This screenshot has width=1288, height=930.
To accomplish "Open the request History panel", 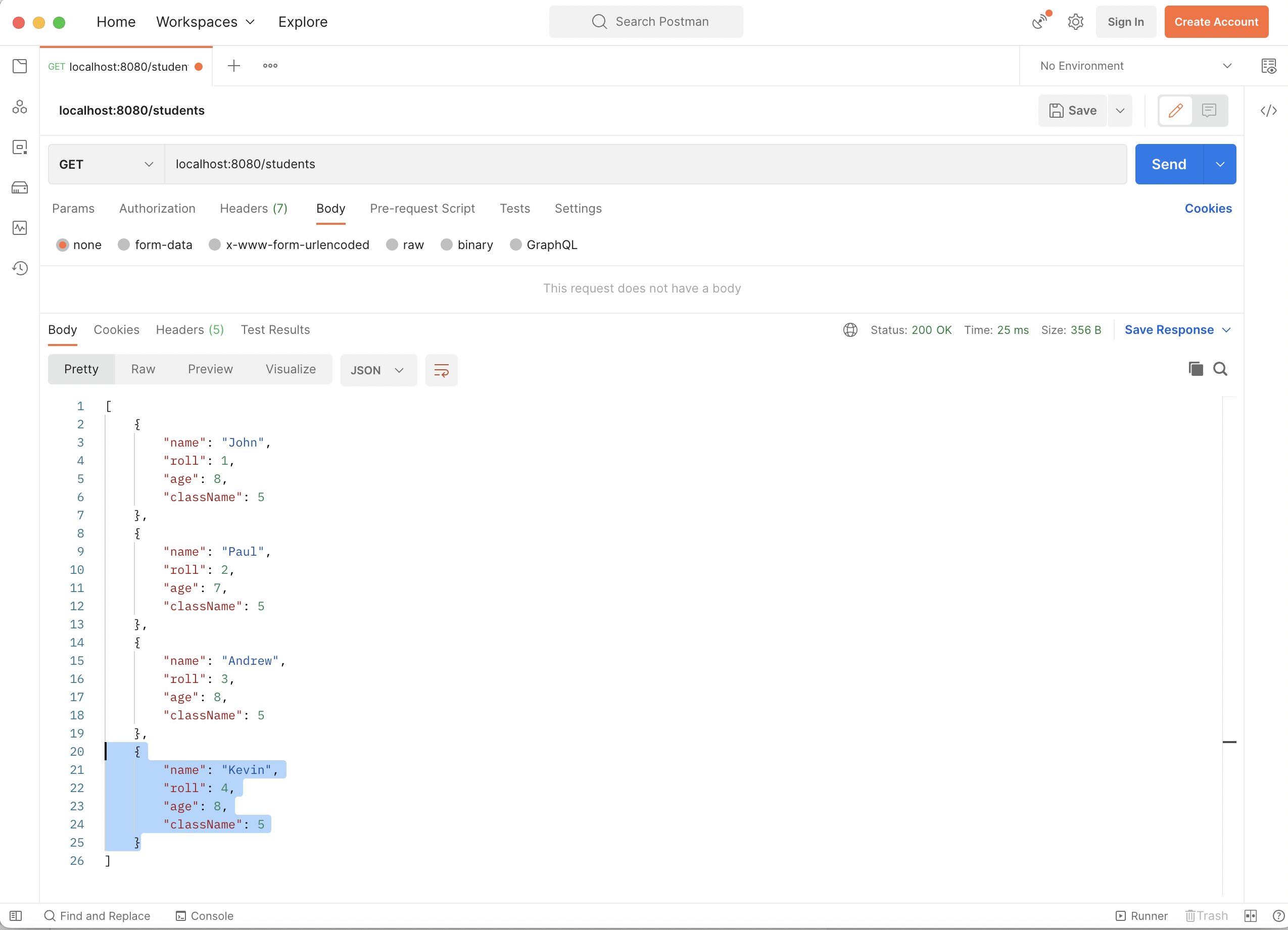I will (x=19, y=268).
